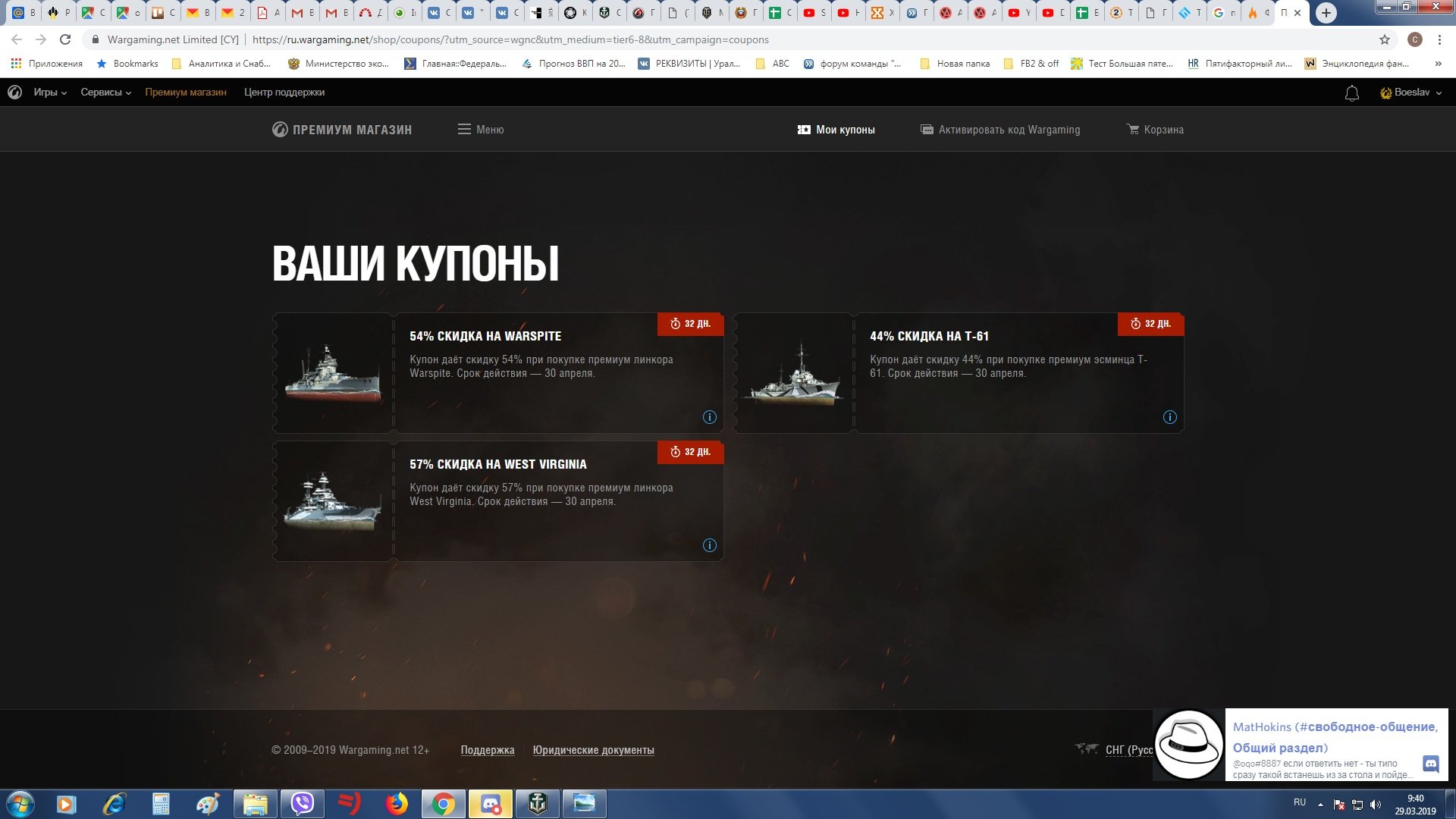This screenshot has height=819, width=1456.
Task: Click 57% СКИДКА НА WEST VIRGINIA title
Action: pos(498,464)
